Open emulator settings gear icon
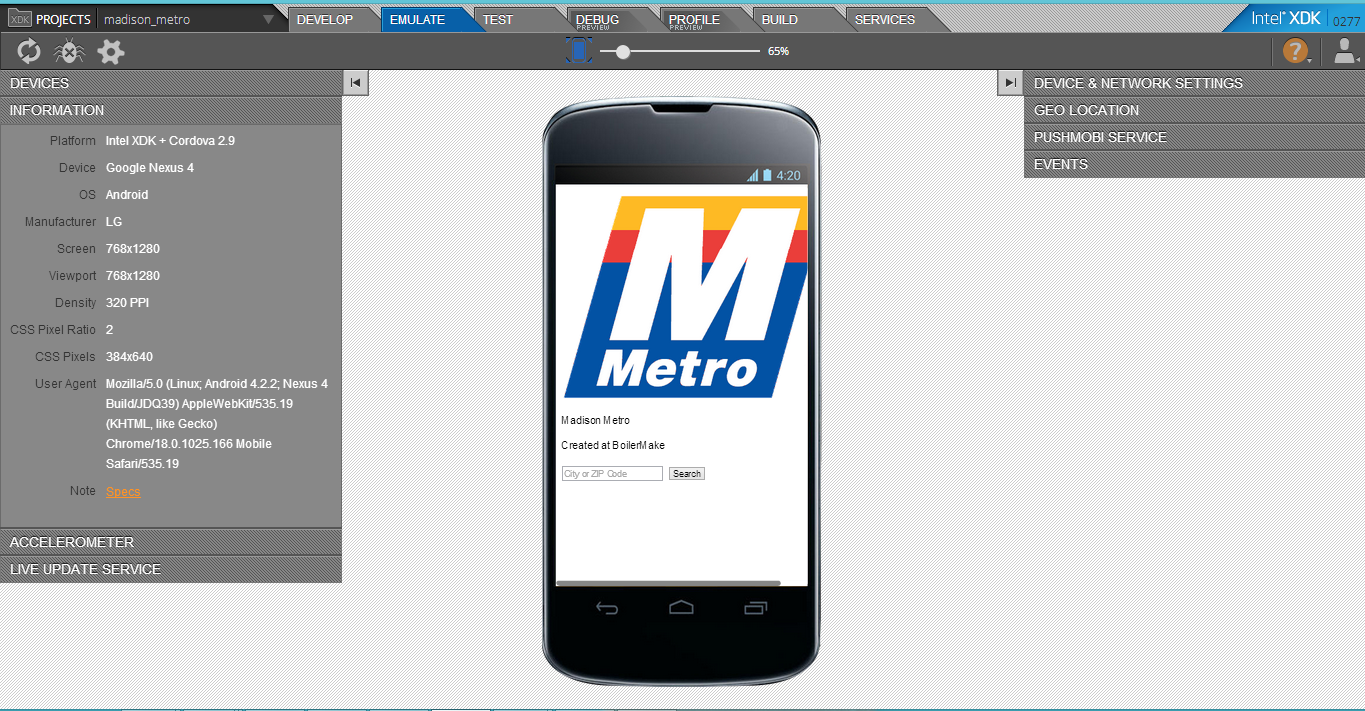The height and width of the screenshot is (711, 1365). tap(111, 51)
